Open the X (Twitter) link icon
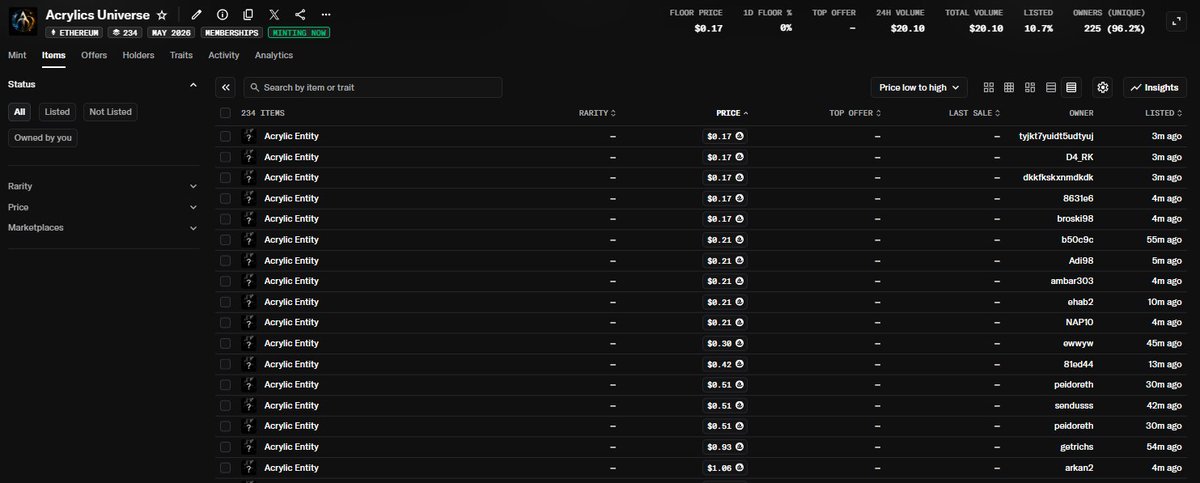This screenshot has height=483, width=1200. (275, 15)
